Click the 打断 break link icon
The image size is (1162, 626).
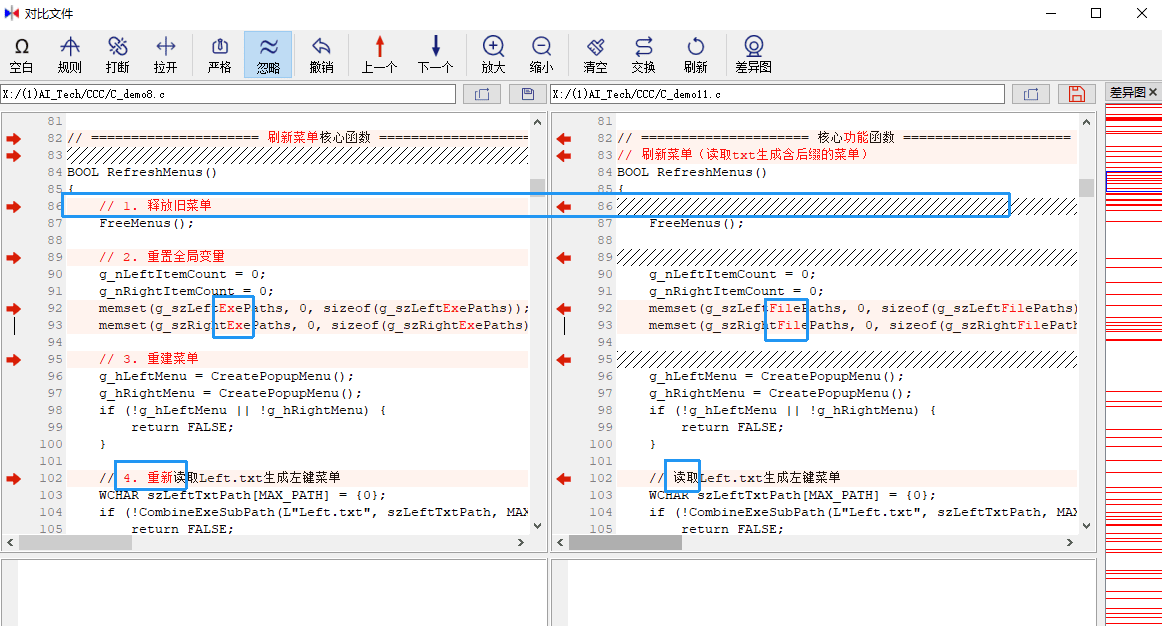coord(117,55)
